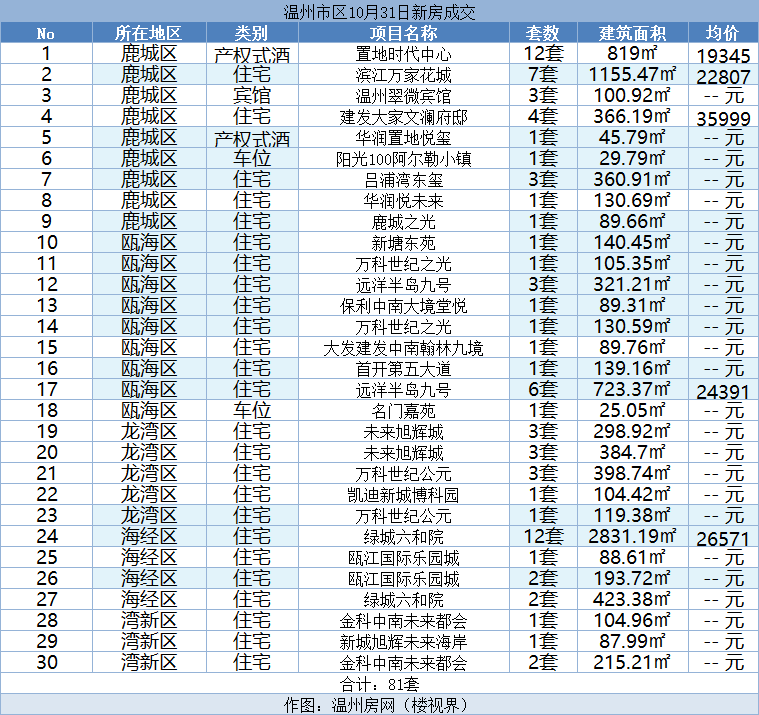Select the 套数 column header
The height and width of the screenshot is (715, 759).
(543, 33)
